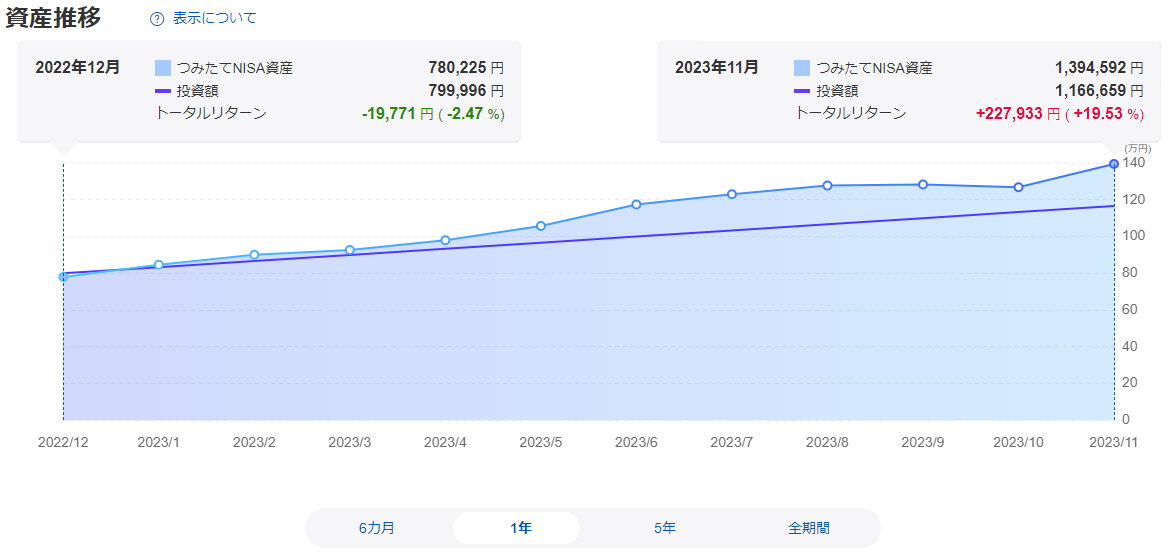The image size is (1170, 560).
Task: Click the purple 投資額 legend line in 2023年11月 box
Action: (802, 91)
